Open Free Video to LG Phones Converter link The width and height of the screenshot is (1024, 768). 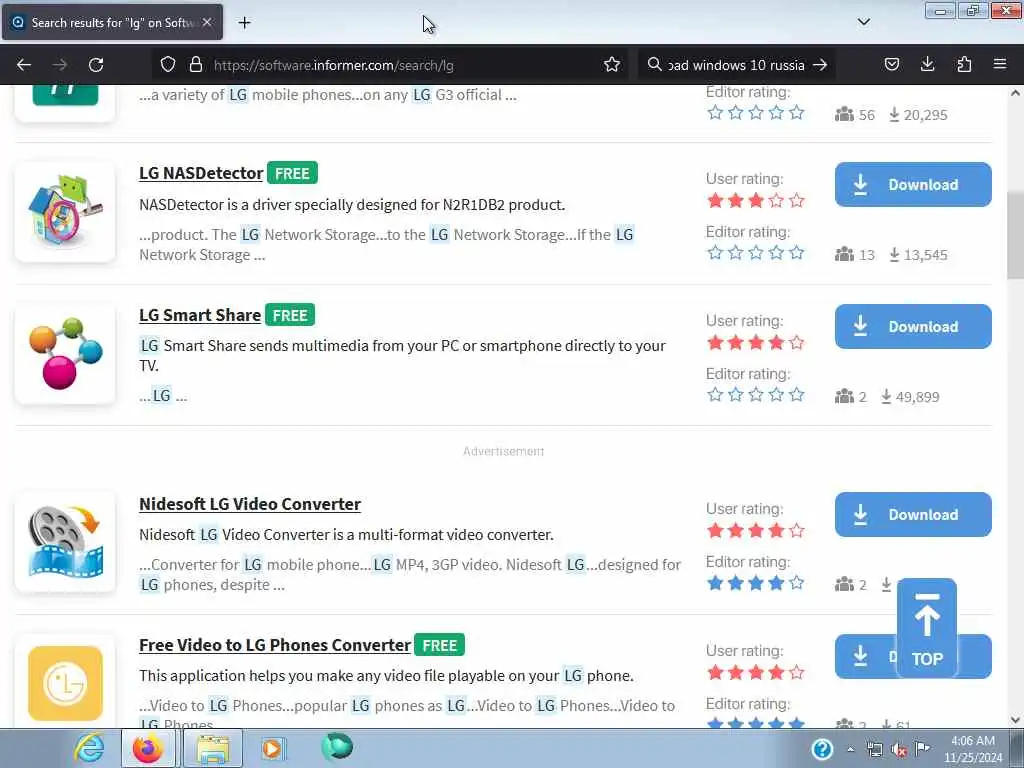pyautogui.click(x=275, y=645)
